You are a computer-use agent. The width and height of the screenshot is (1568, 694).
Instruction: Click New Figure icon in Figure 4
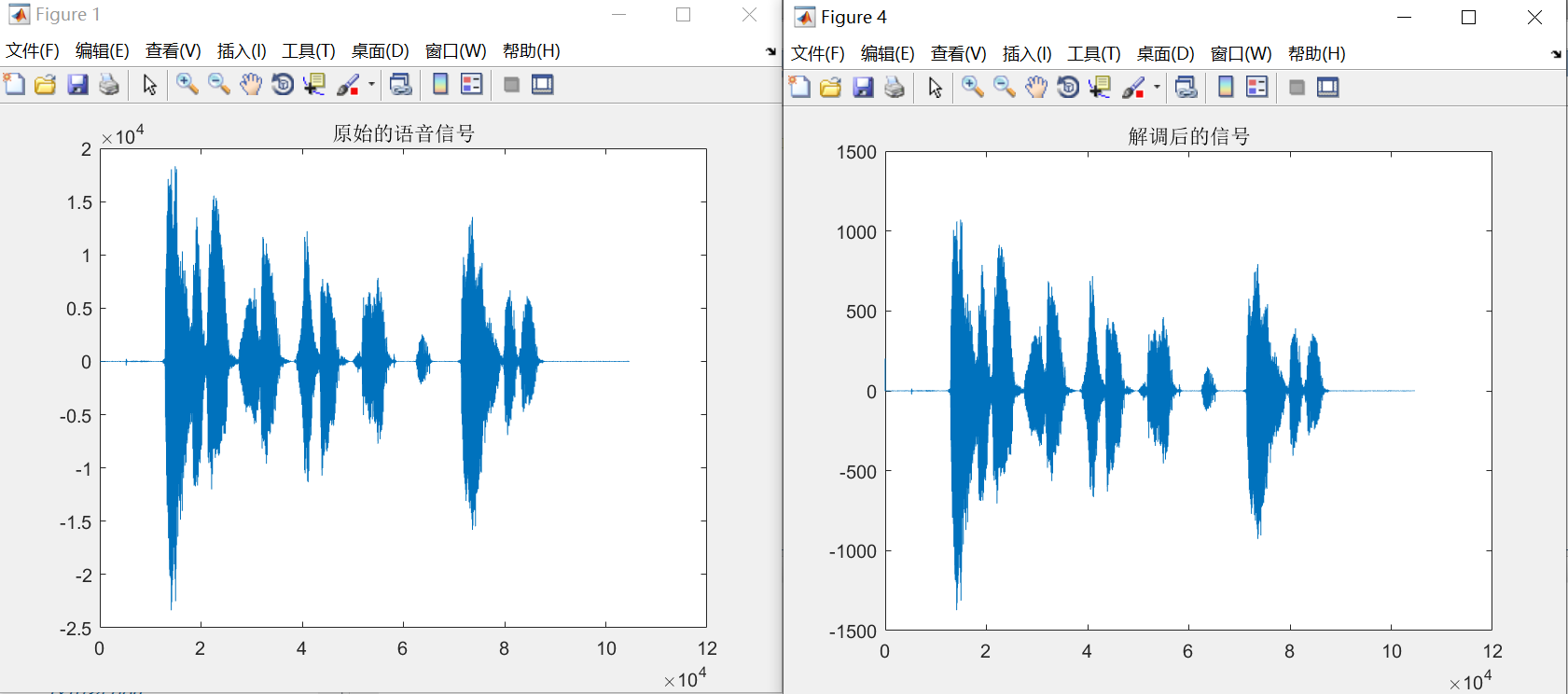(799, 88)
